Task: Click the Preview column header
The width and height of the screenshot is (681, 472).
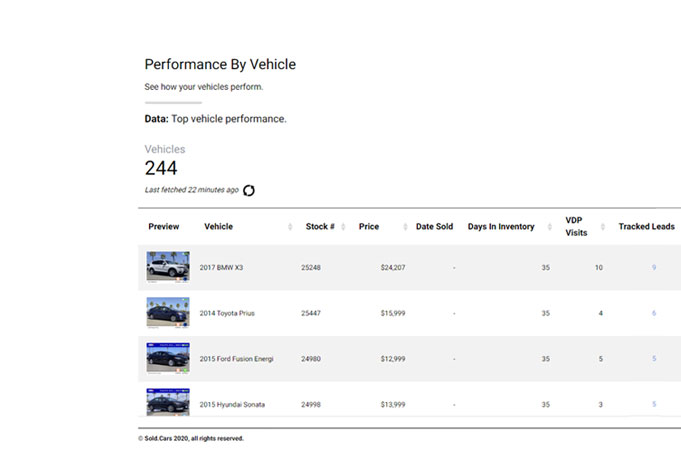Action: click(164, 227)
